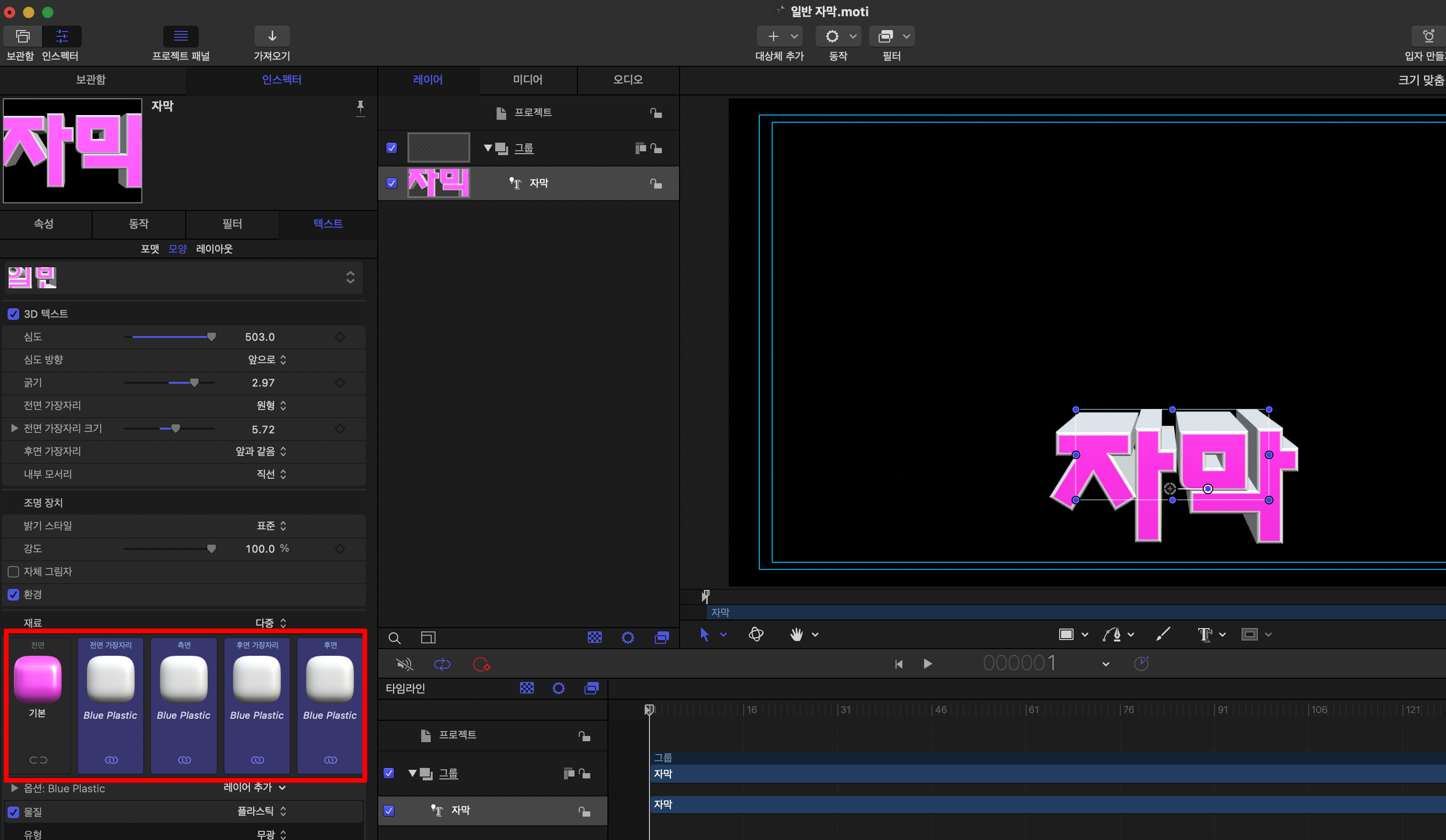
Task: Uncheck the 환경 checkbox
Action: (13, 595)
